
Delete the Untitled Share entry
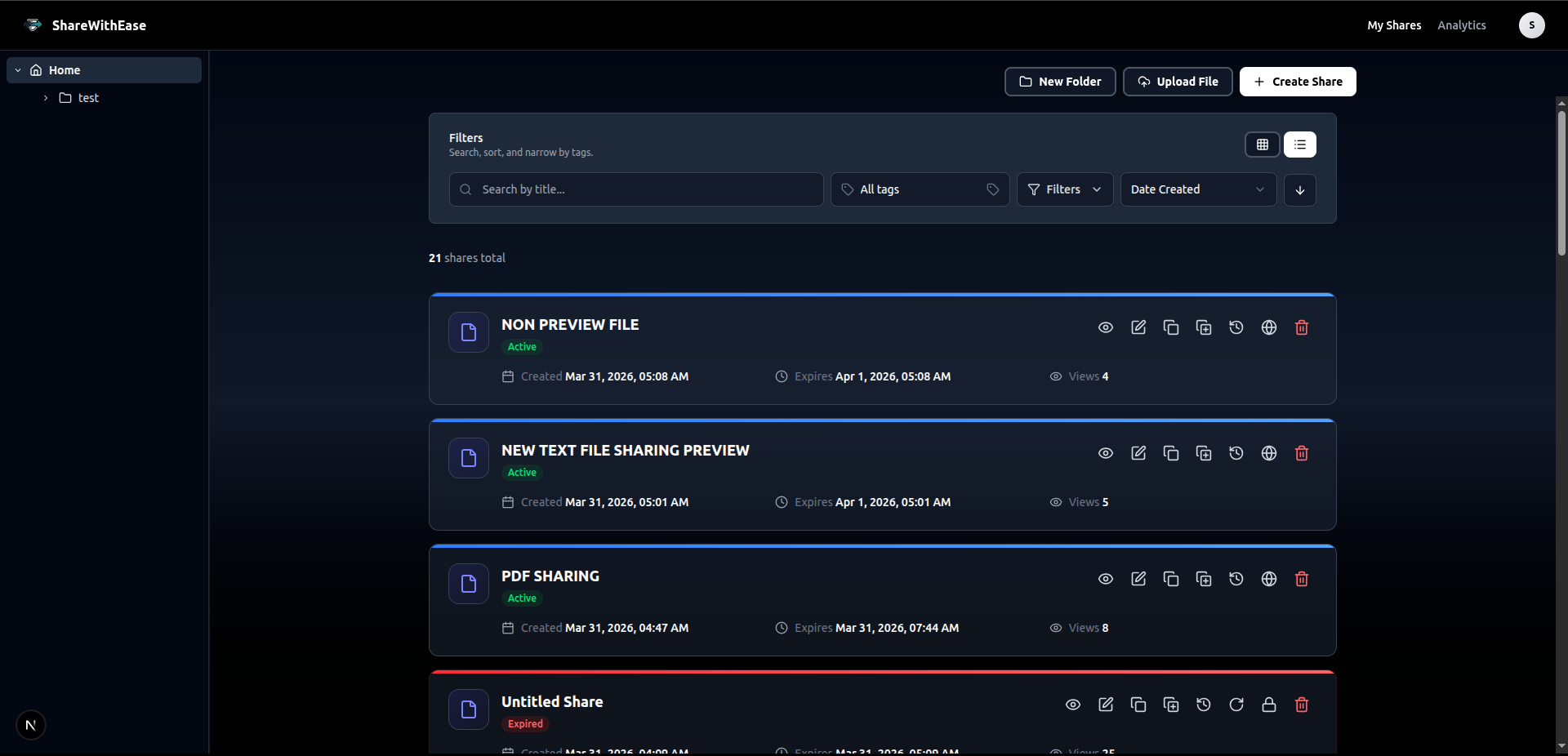coord(1302,705)
